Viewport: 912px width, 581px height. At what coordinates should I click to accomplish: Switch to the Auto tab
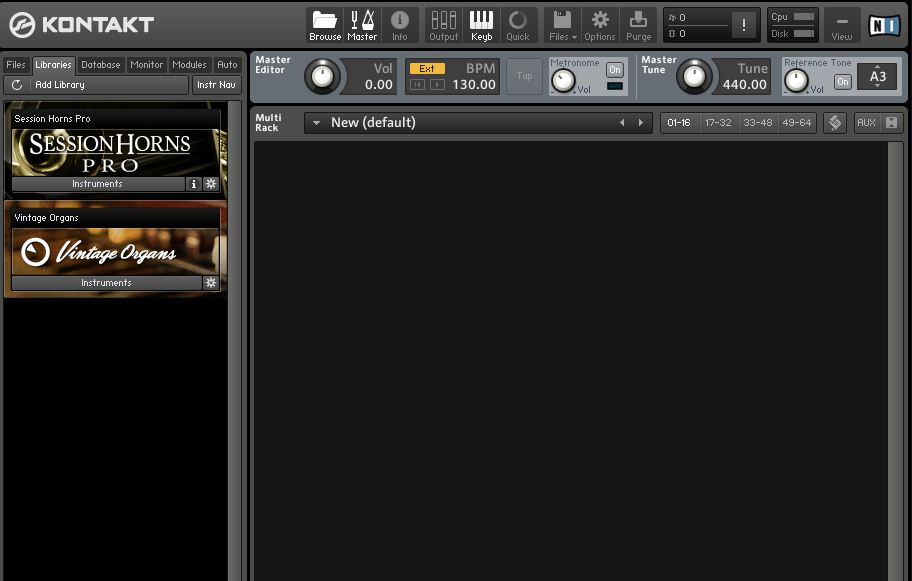click(x=227, y=65)
